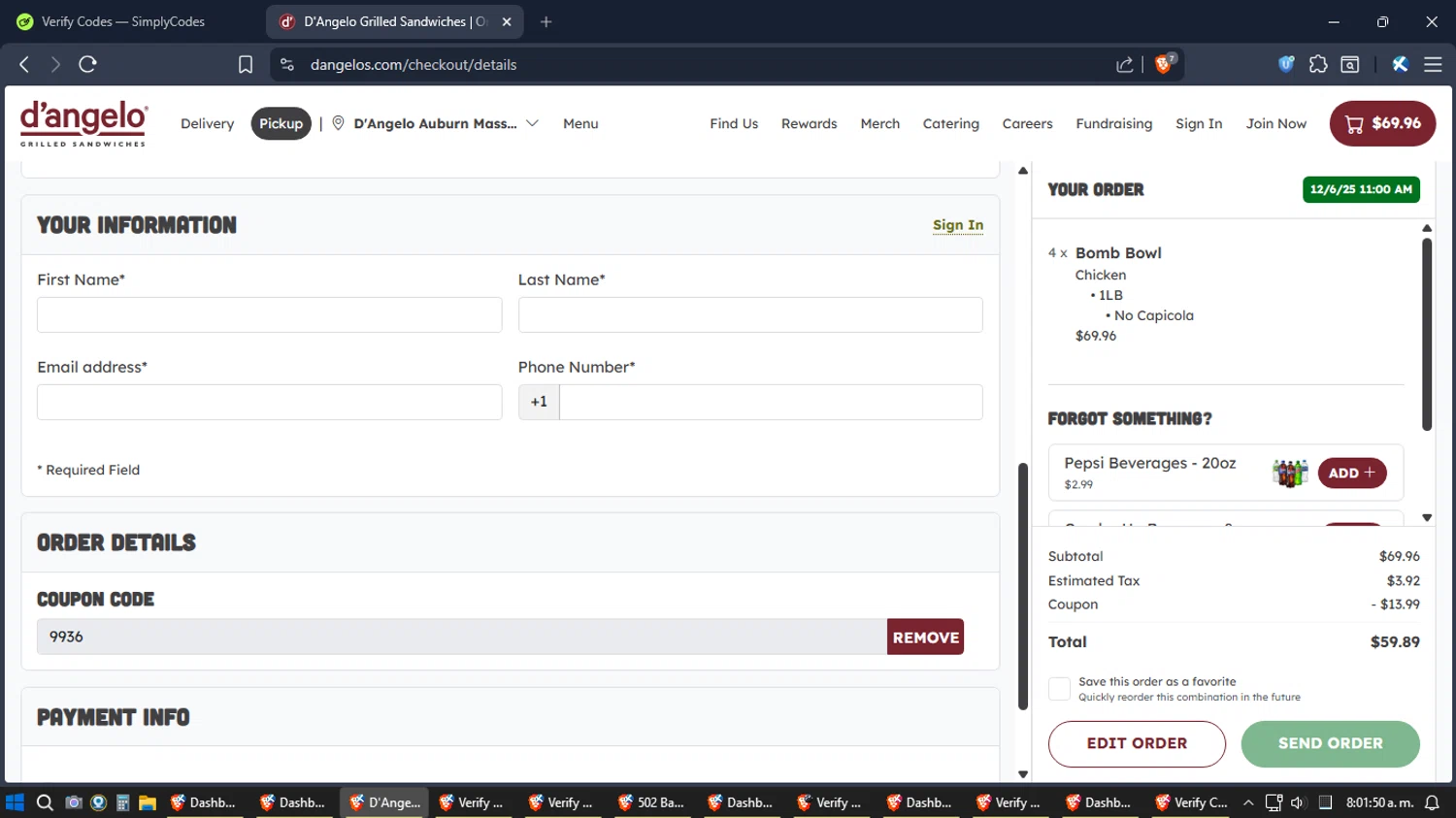The width and height of the screenshot is (1456, 818).
Task: Open the cart showing $69.96
Action: [x=1382, y=123]
